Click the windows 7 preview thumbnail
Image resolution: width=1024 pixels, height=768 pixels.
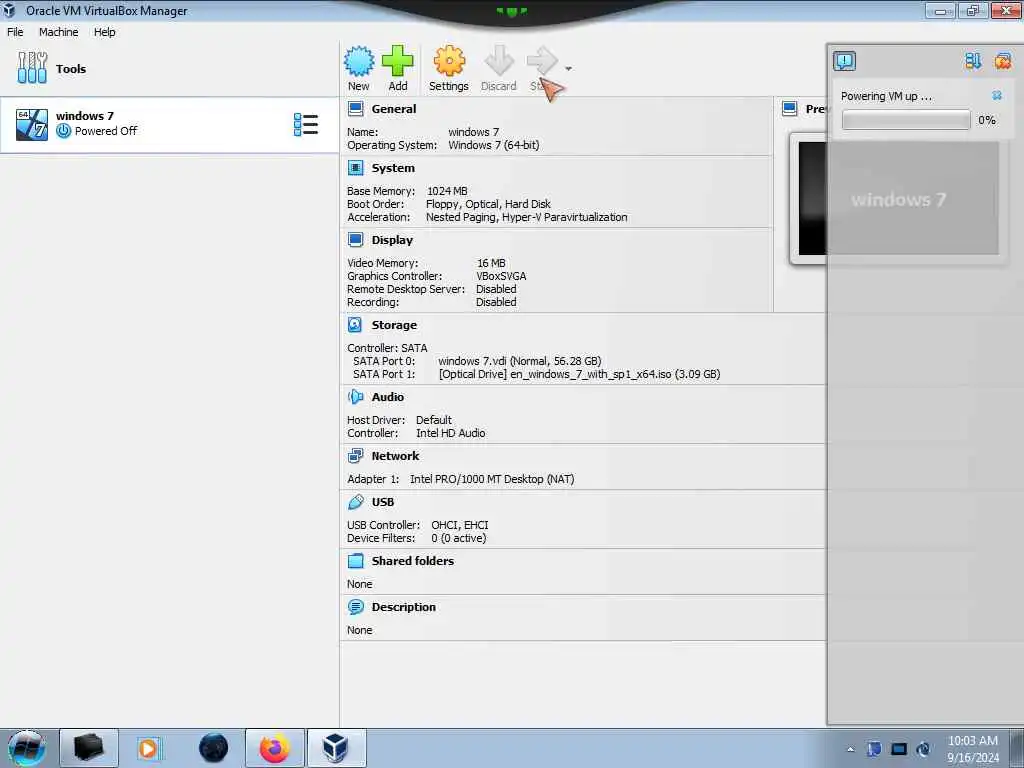(898, 199)
